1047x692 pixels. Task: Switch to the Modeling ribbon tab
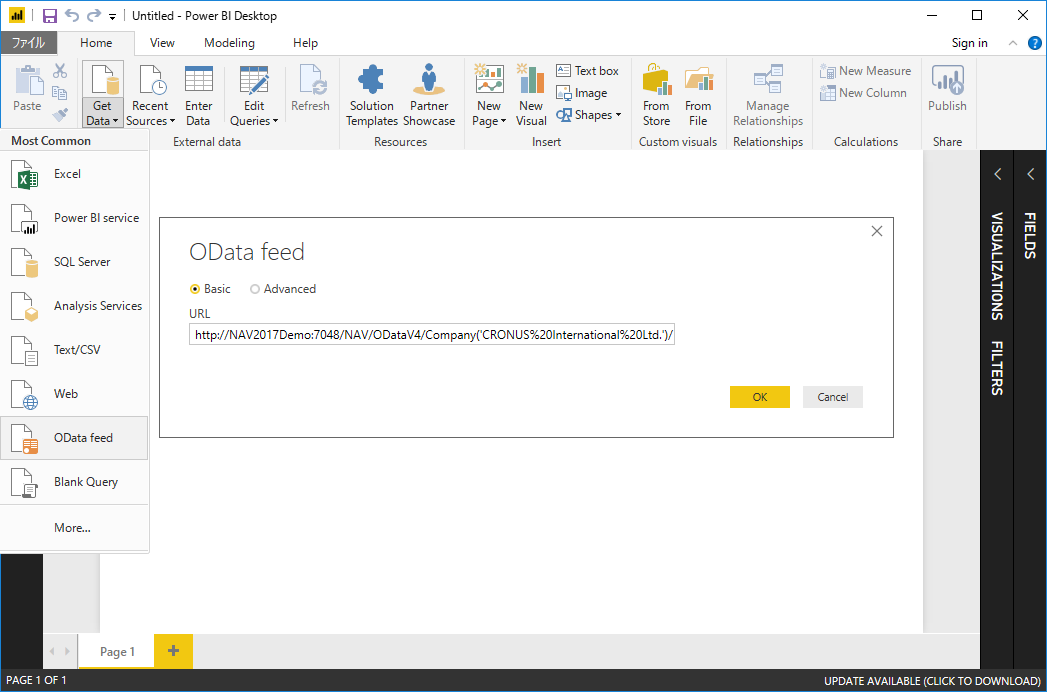(229, 43)
